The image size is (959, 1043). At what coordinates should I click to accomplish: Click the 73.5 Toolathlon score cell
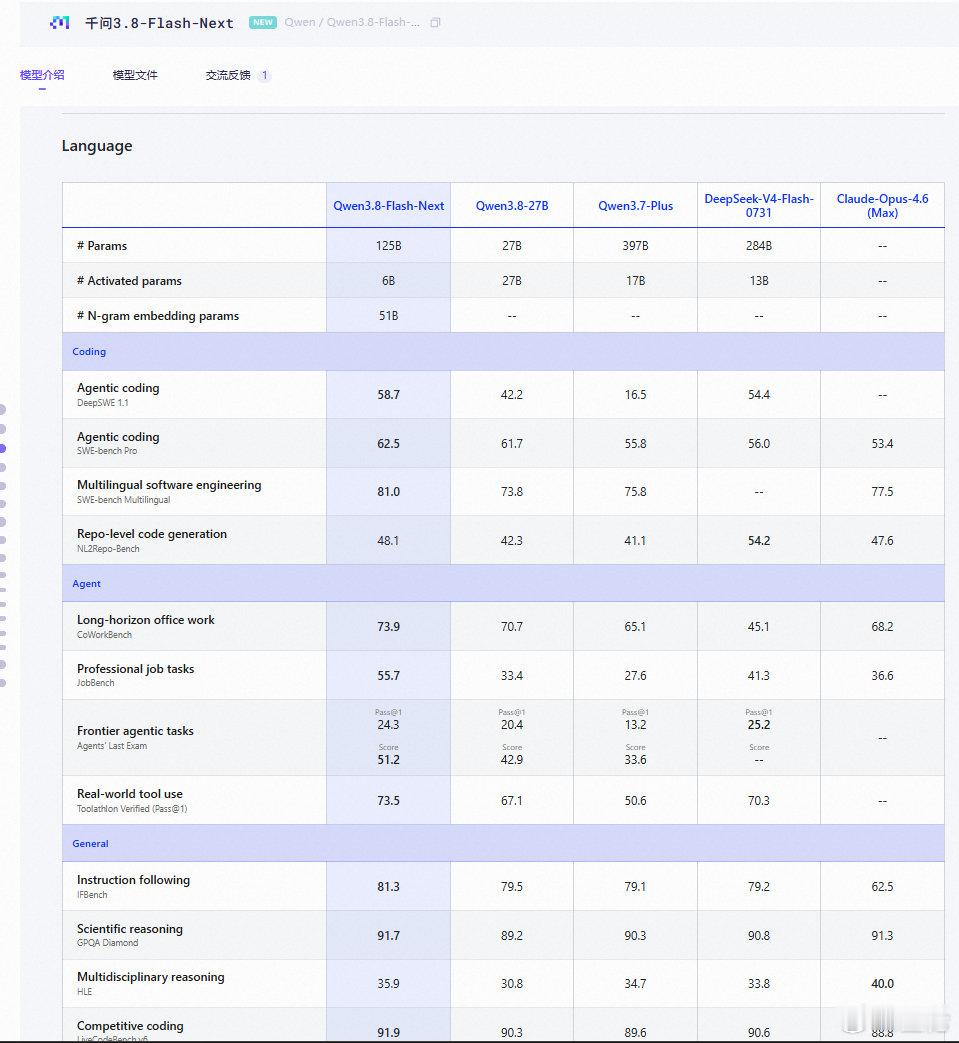point(388,801)
